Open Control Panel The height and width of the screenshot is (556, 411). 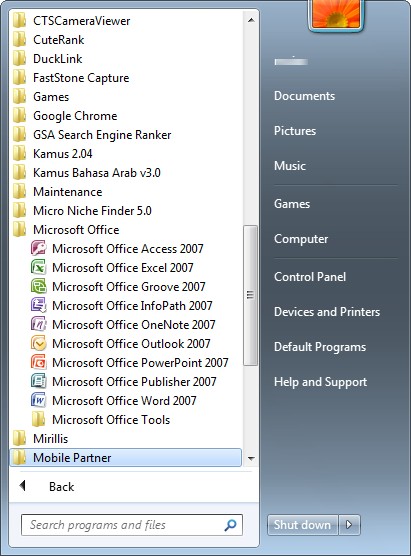point(310,277)
